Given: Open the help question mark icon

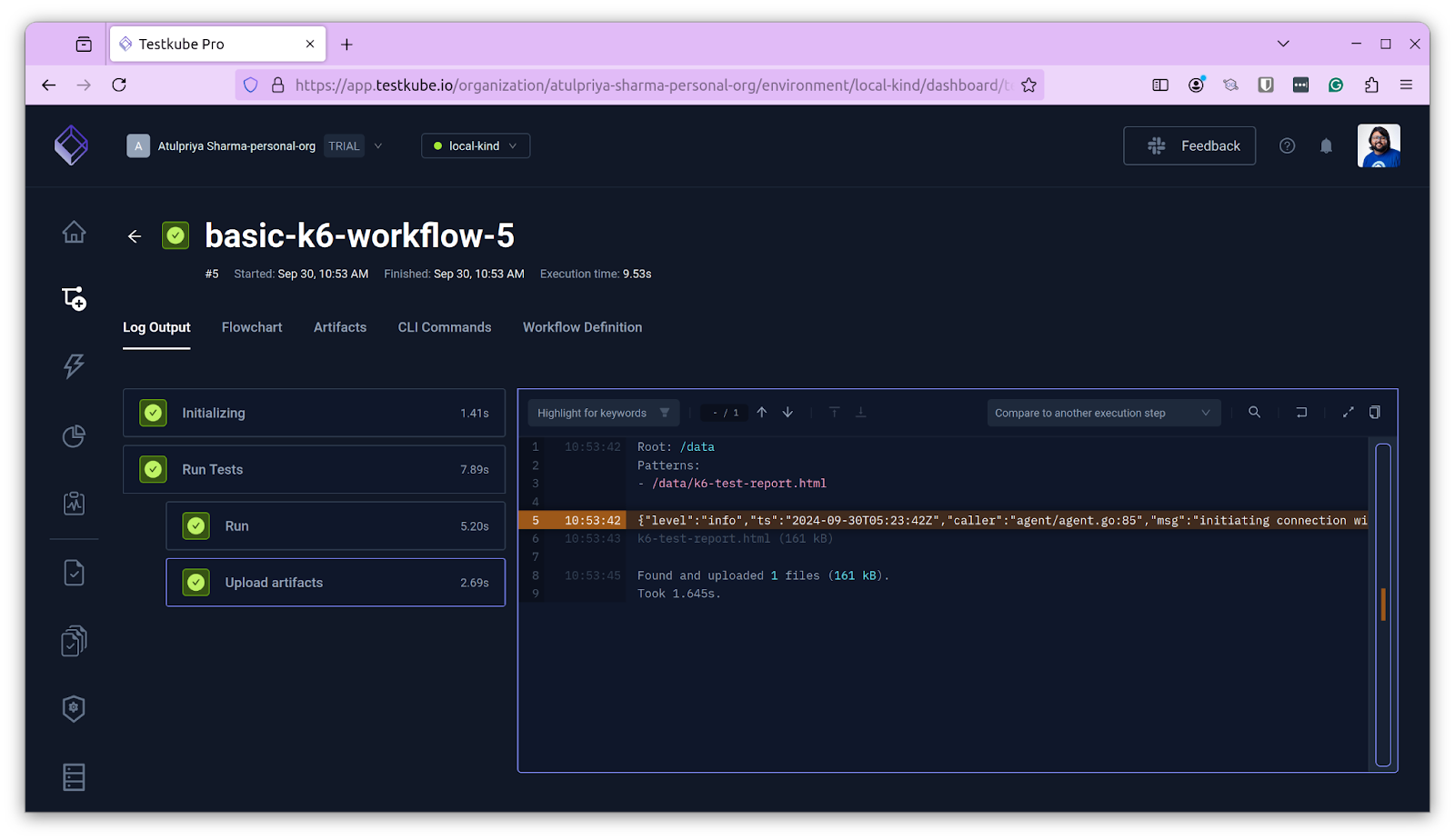Looking at the screenshot, I should (1287, 145).
